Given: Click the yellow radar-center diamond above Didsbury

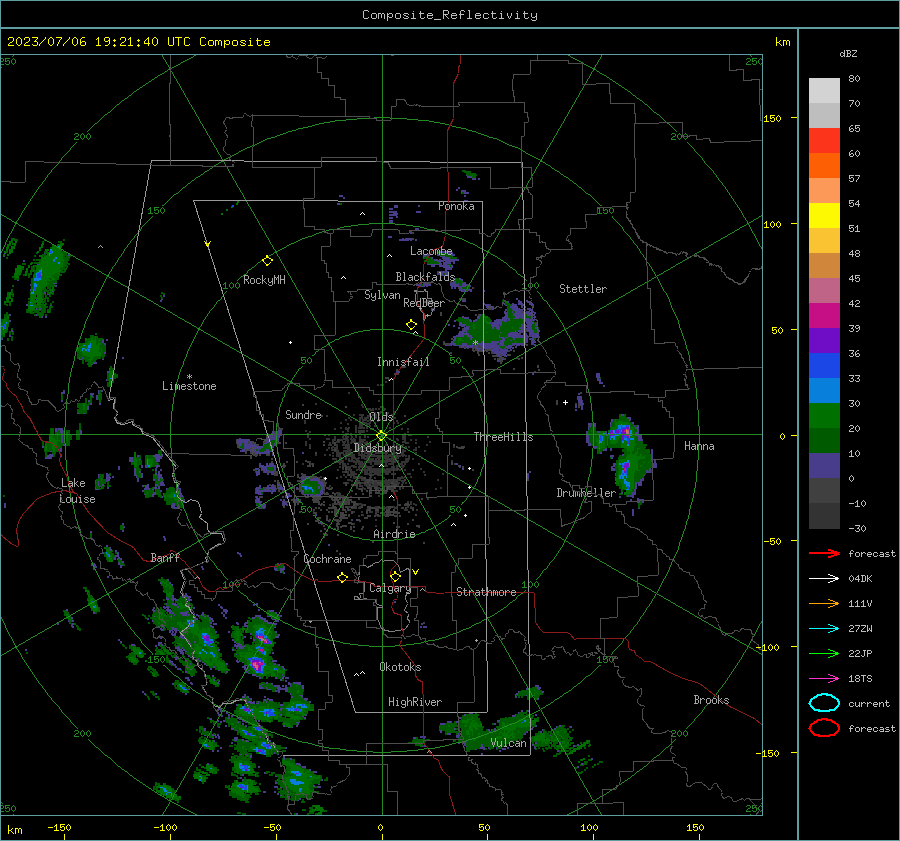Looking at the screenshot, I should [381, 436].
